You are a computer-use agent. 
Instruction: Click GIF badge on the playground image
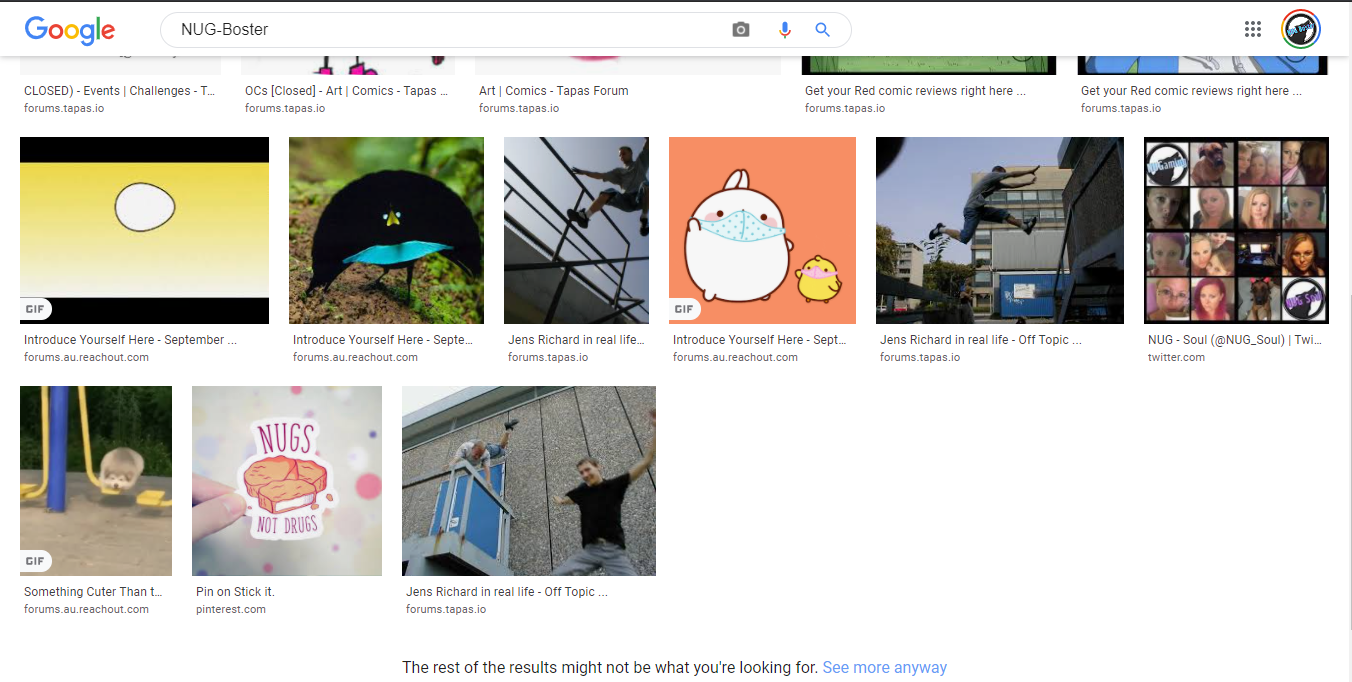click(x=35, y=561)
